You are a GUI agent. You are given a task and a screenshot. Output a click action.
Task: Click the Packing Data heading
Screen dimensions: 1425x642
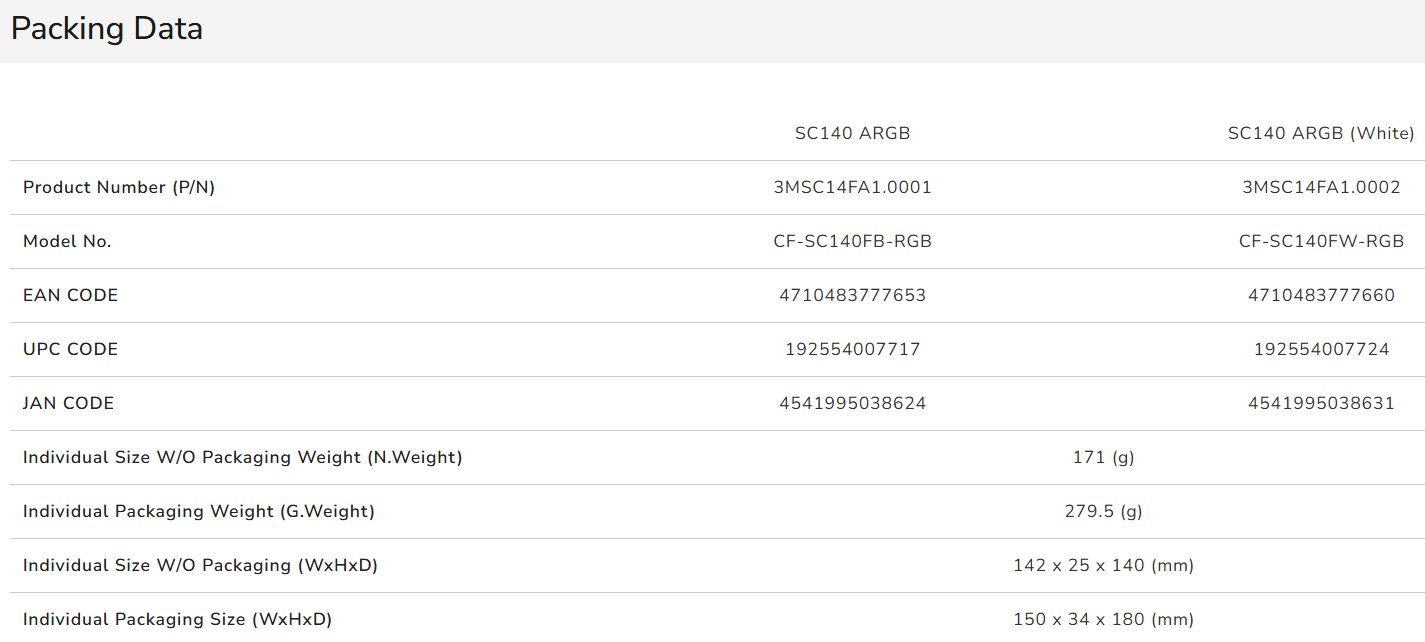tap(107, 29)
